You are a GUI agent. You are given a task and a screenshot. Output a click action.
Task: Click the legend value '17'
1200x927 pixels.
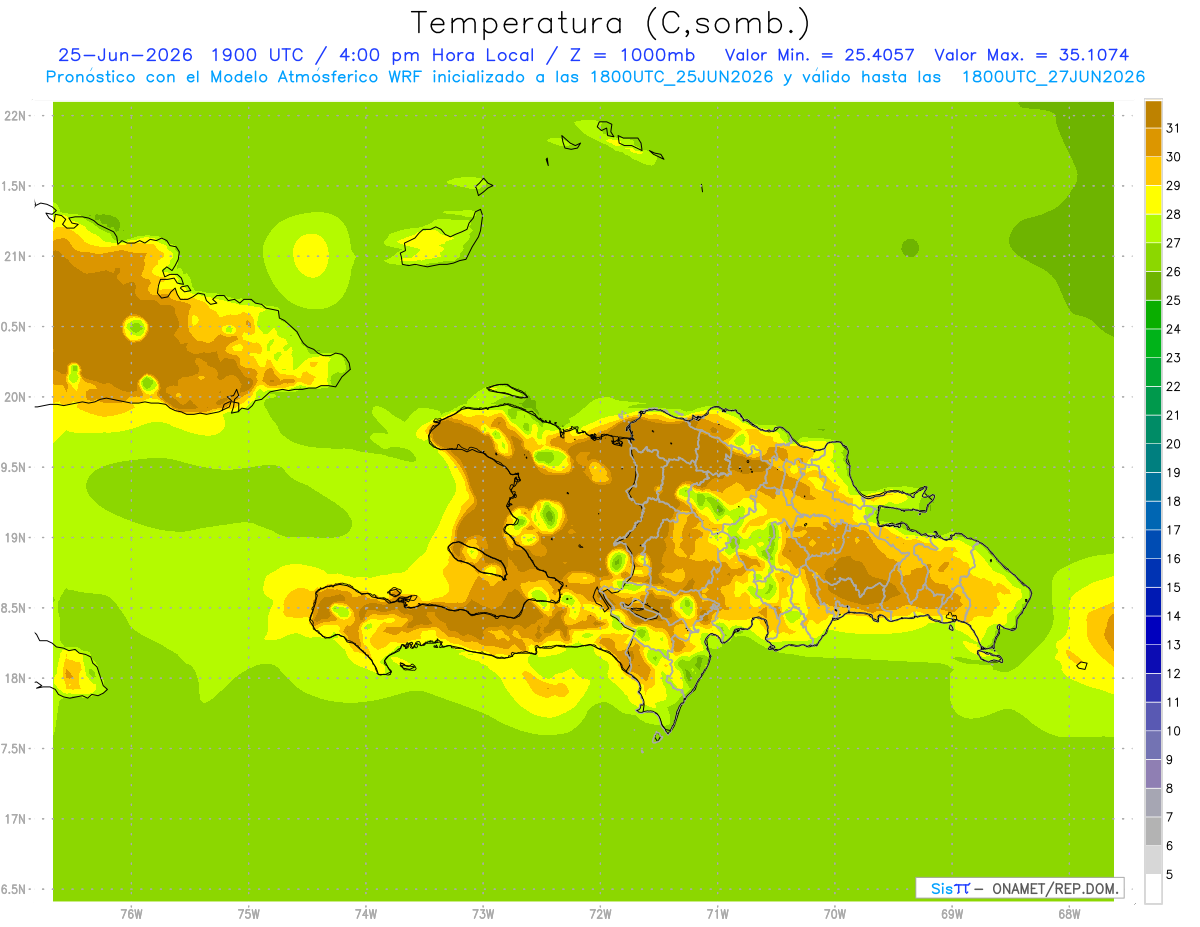pyautogui.click(x=1173, y=530)
